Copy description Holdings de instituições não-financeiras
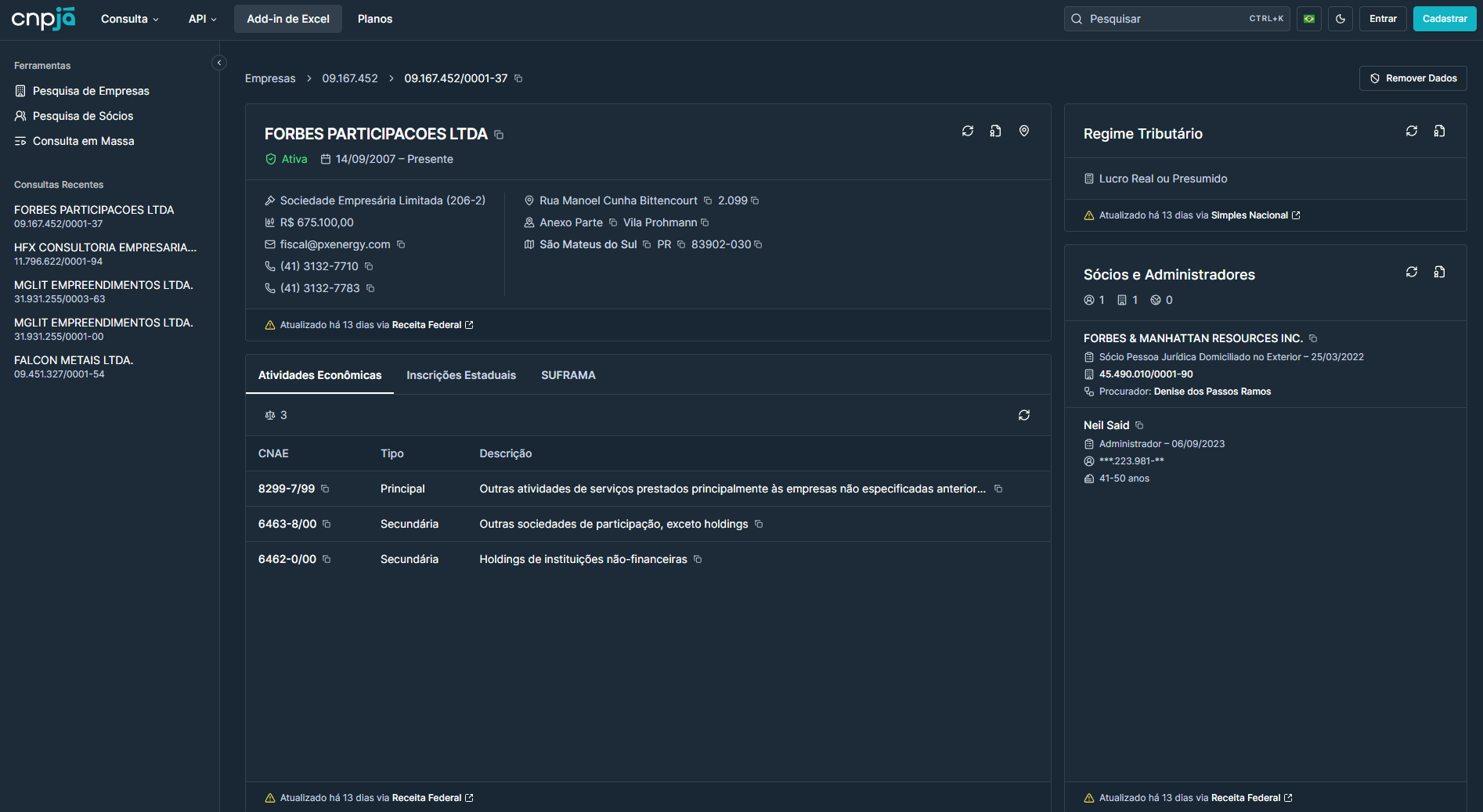This screenshot has height=812, width=1483. tap(698, 559)
